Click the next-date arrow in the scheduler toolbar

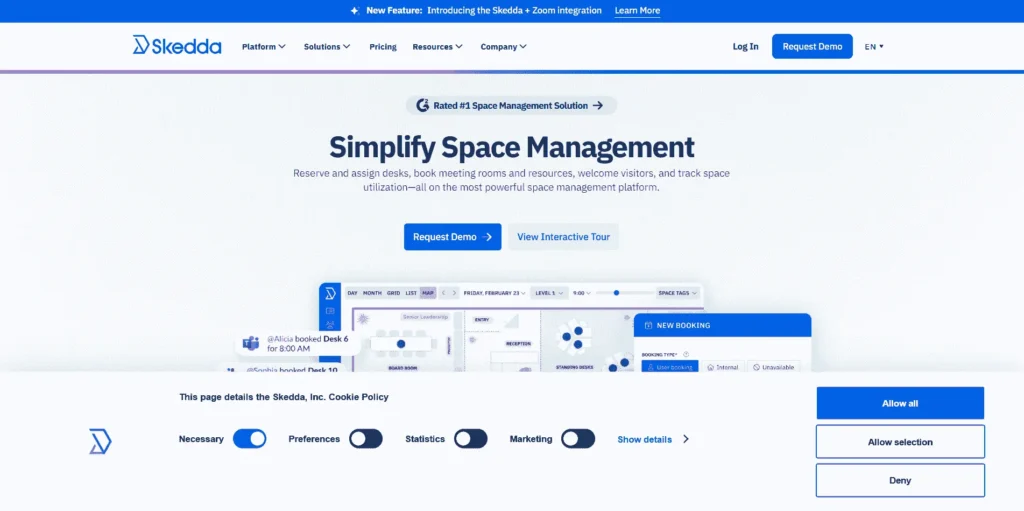(x=454, y=293)
